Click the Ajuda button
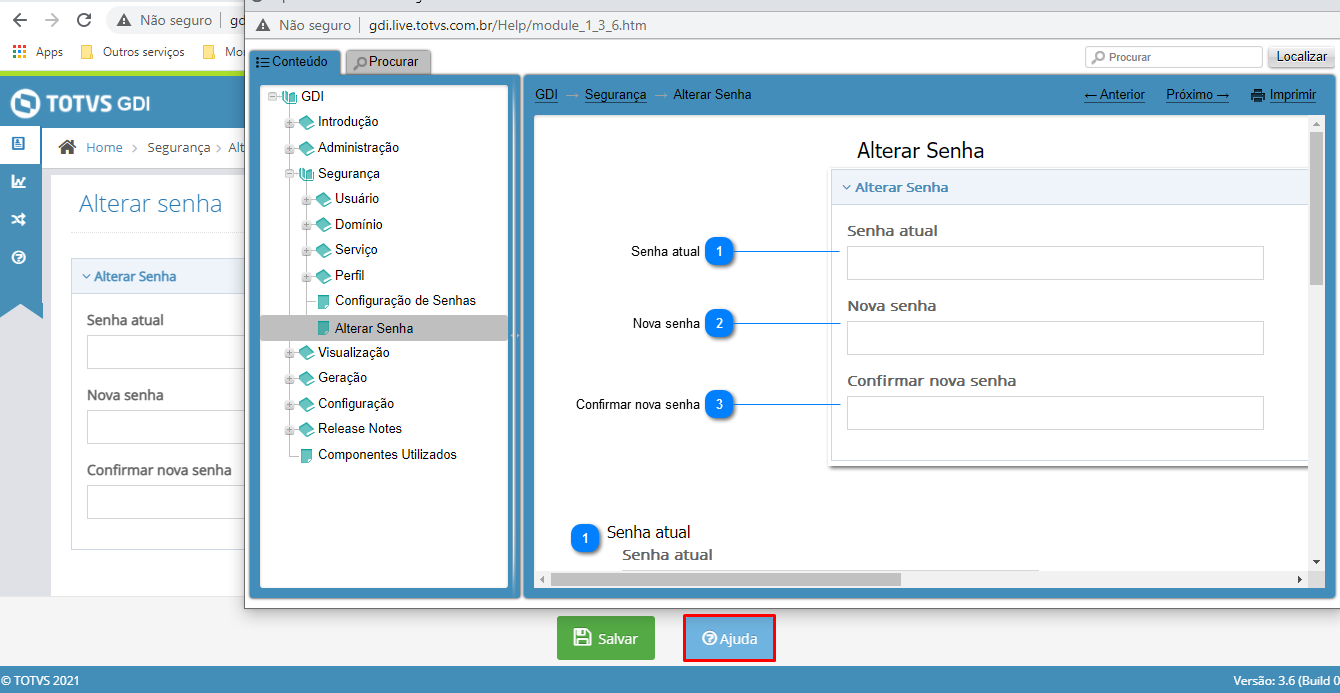 coord(730,638)
